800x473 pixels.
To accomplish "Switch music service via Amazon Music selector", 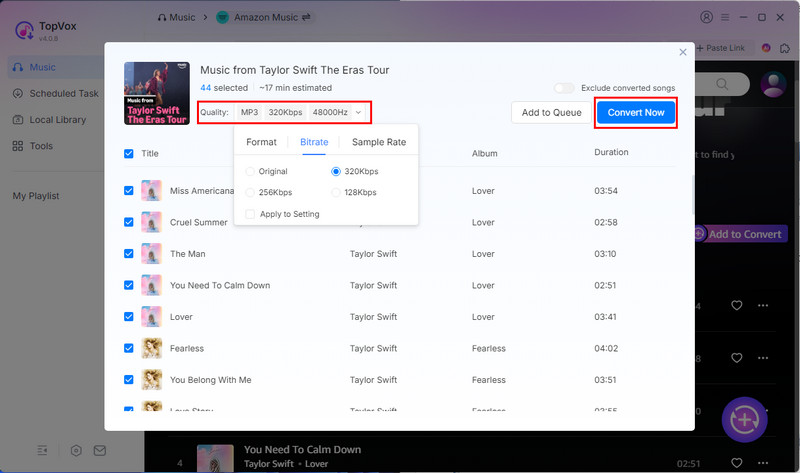I will pyautogui.click(x=264, y=17).
